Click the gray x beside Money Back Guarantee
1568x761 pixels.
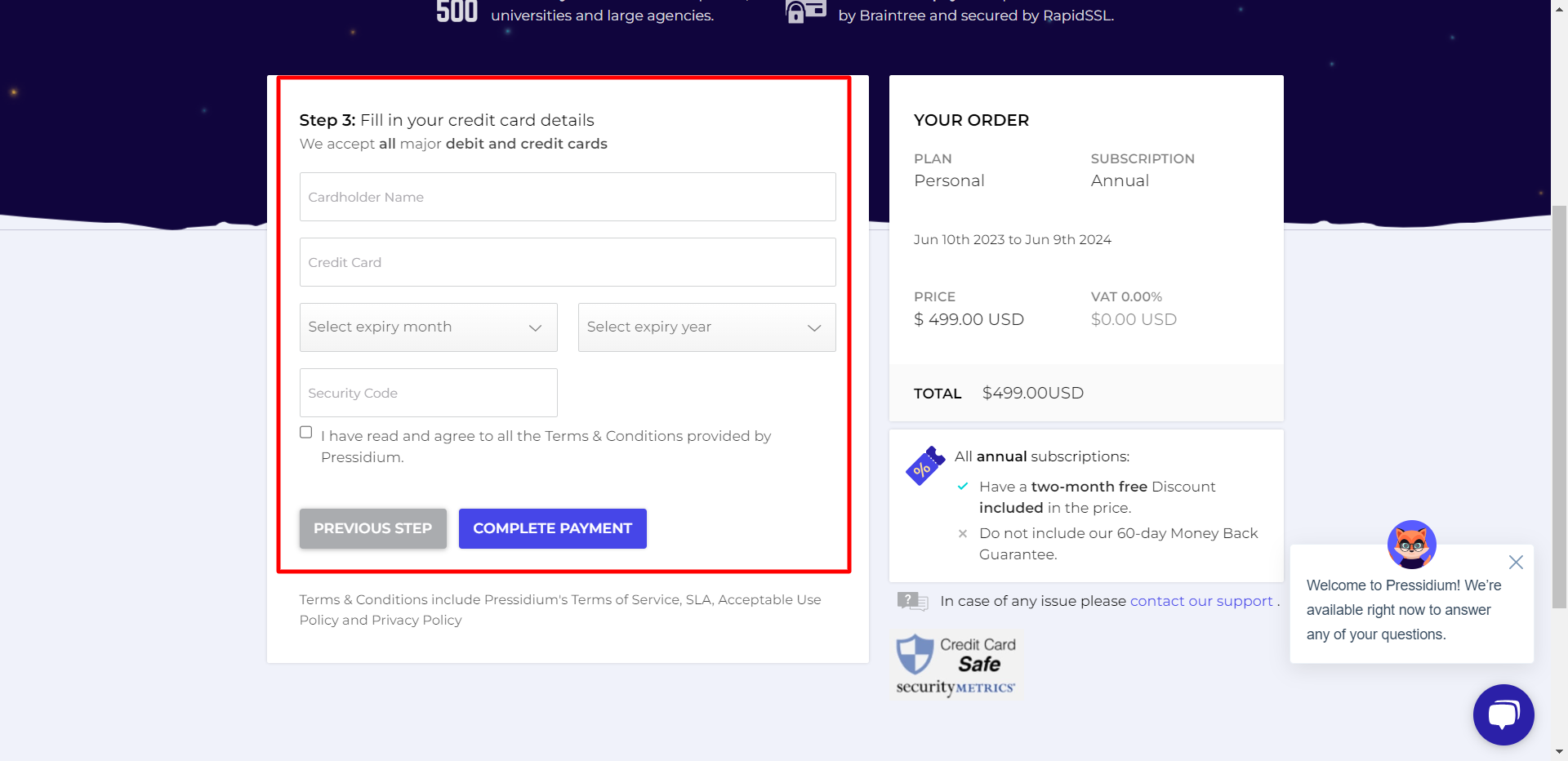(x=962, y=534)
